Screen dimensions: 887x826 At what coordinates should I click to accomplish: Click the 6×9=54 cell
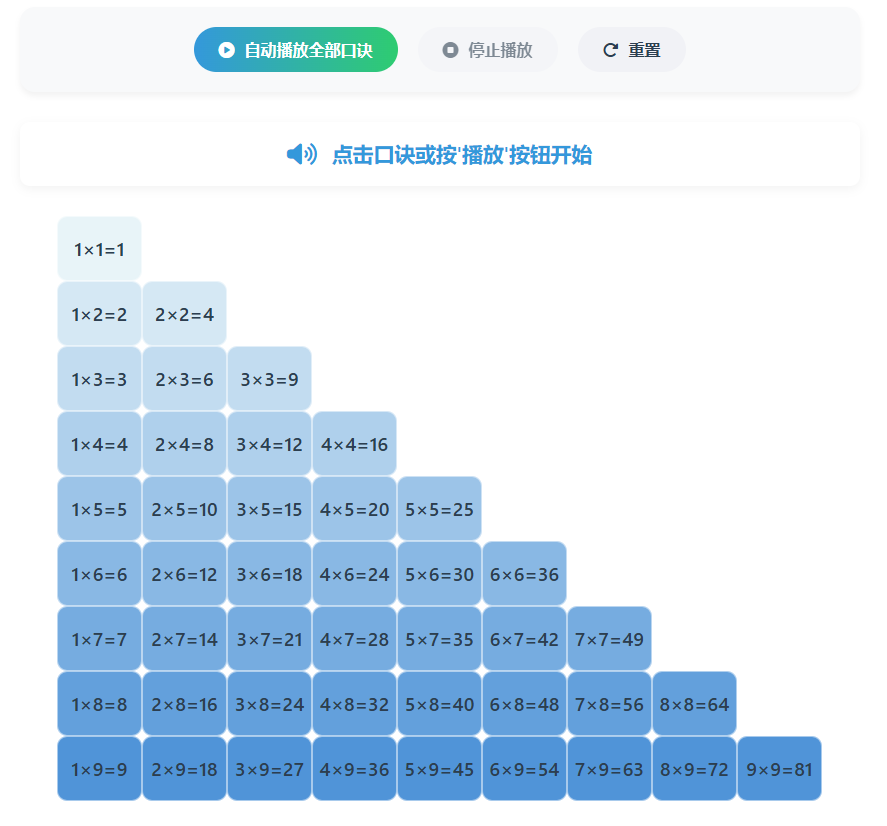coord(524,769)
